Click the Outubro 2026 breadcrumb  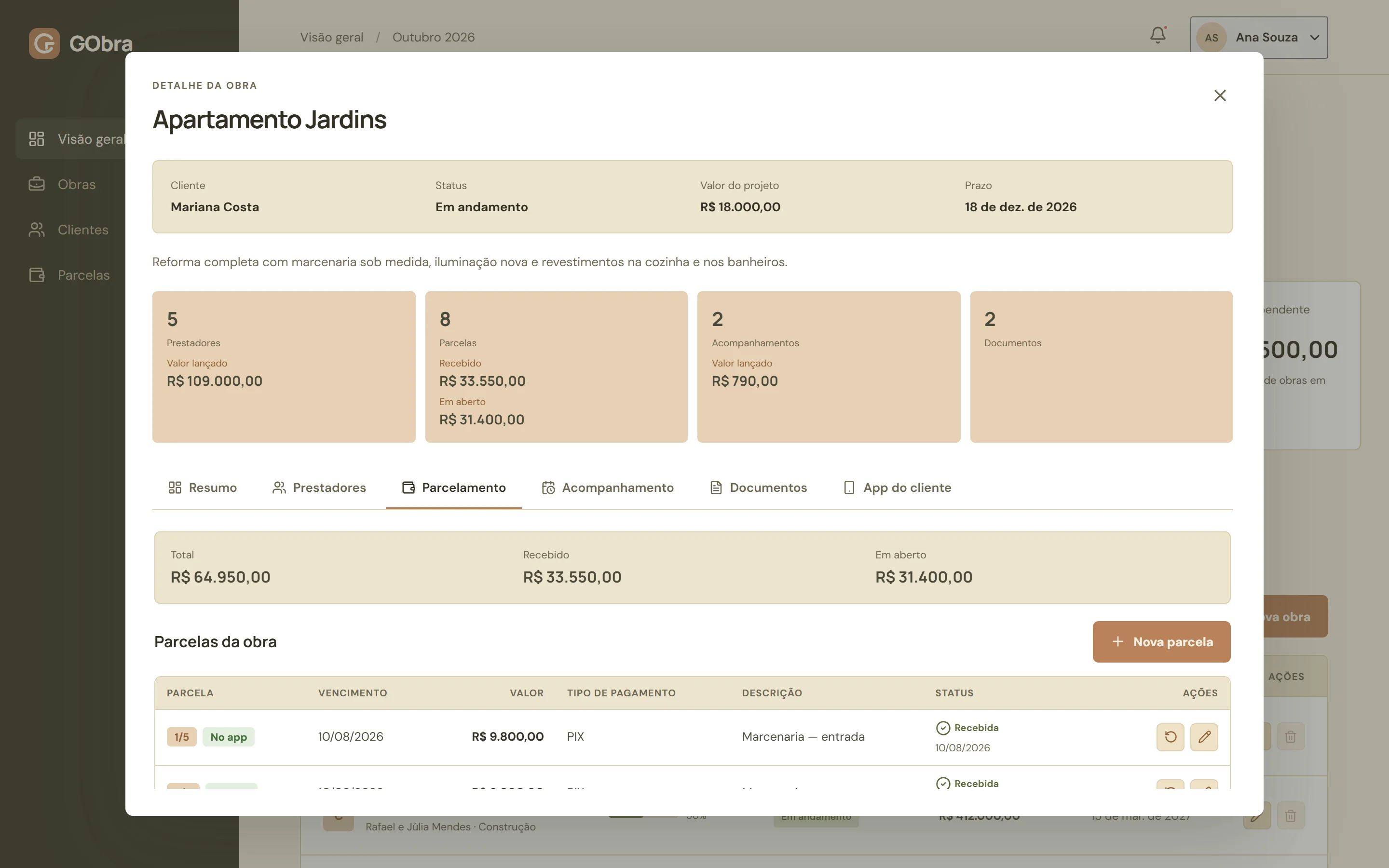tap(434, 37)
